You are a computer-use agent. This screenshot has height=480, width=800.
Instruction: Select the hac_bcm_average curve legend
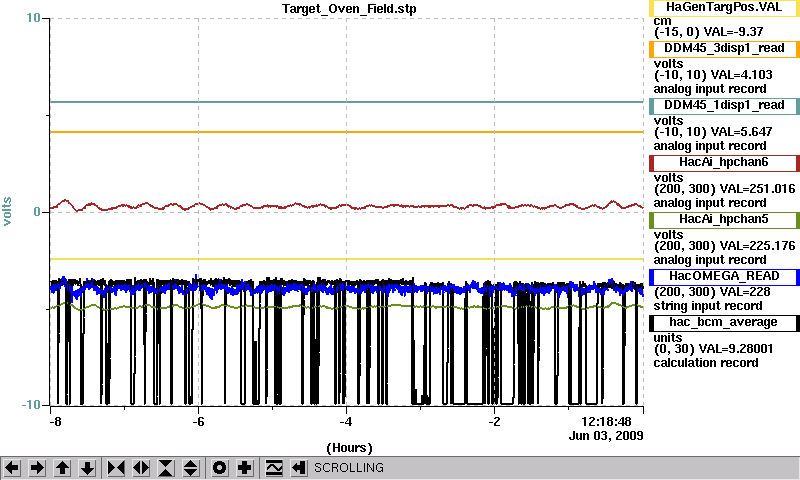(724, 323)
